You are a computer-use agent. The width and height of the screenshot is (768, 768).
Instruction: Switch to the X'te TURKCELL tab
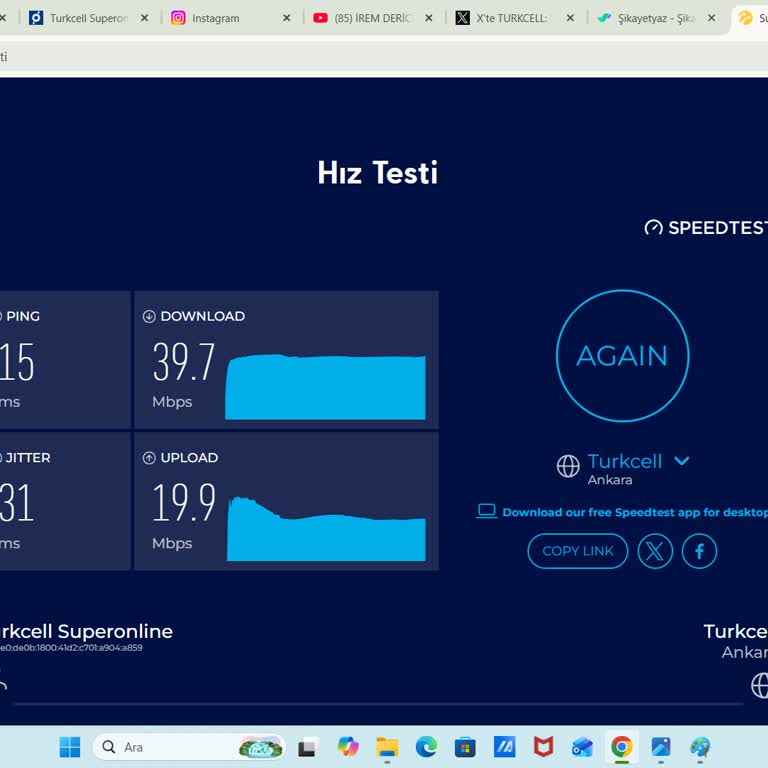tap(512, 18)
